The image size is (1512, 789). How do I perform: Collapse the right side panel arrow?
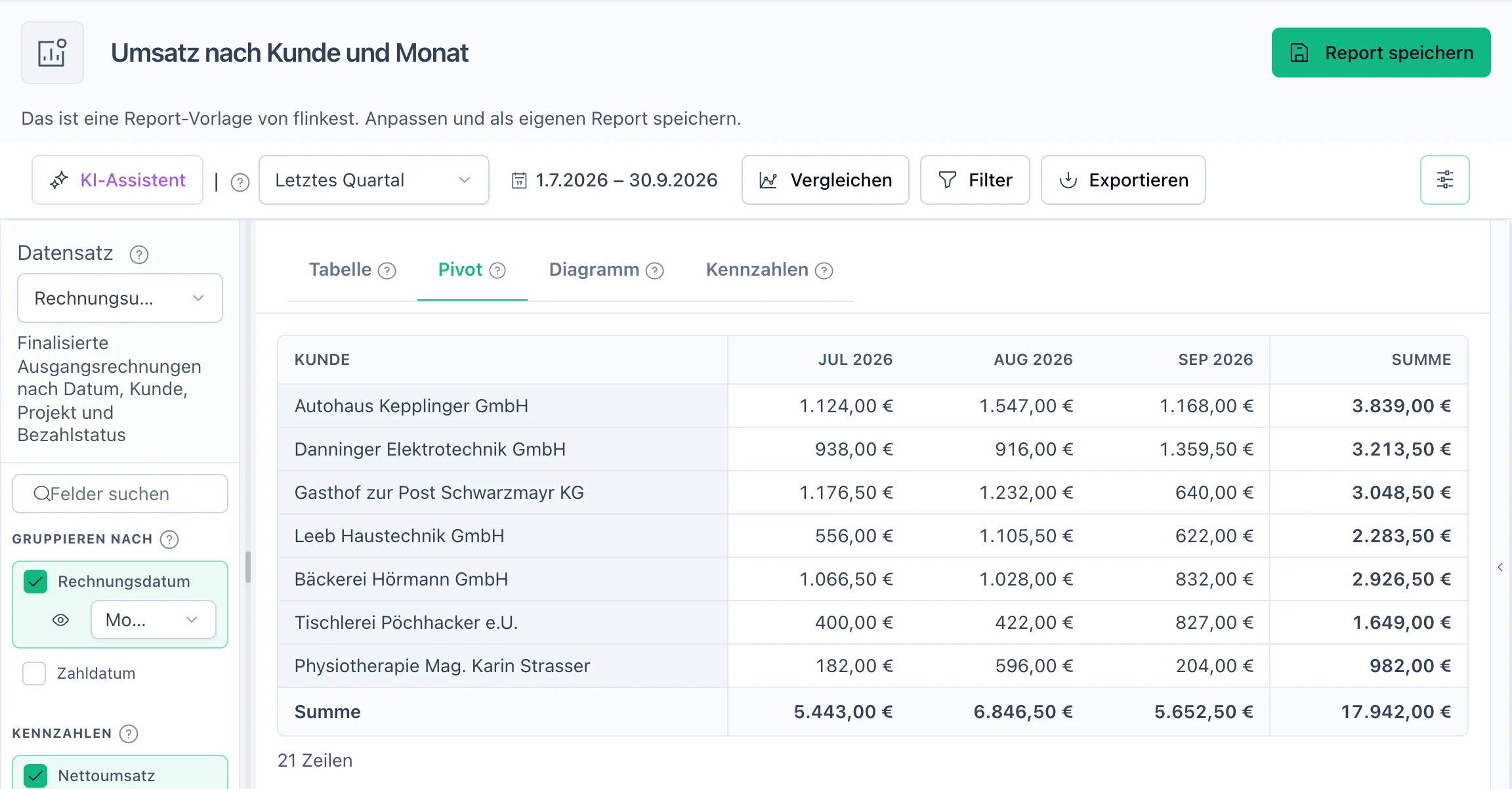pyautogui.click(x=1500, y=567)
